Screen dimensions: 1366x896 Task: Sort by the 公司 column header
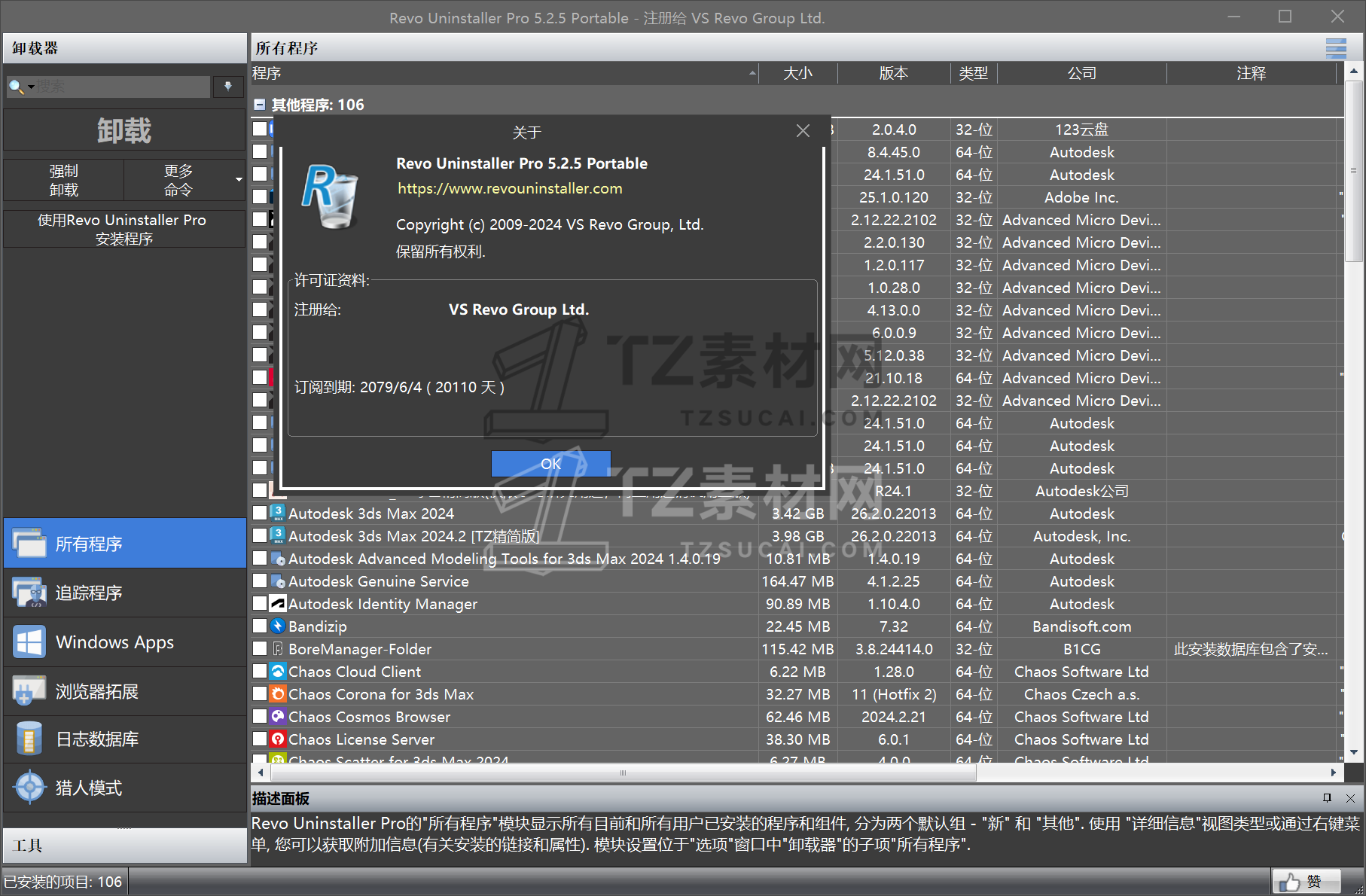(1082, 73)
